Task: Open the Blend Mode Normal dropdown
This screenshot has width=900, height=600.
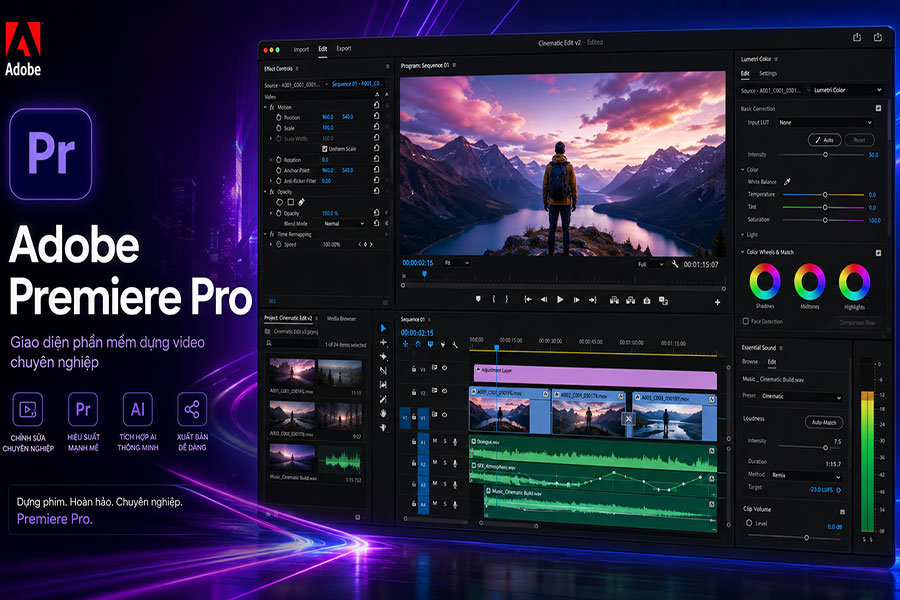Action: click(x=344, y=223)
